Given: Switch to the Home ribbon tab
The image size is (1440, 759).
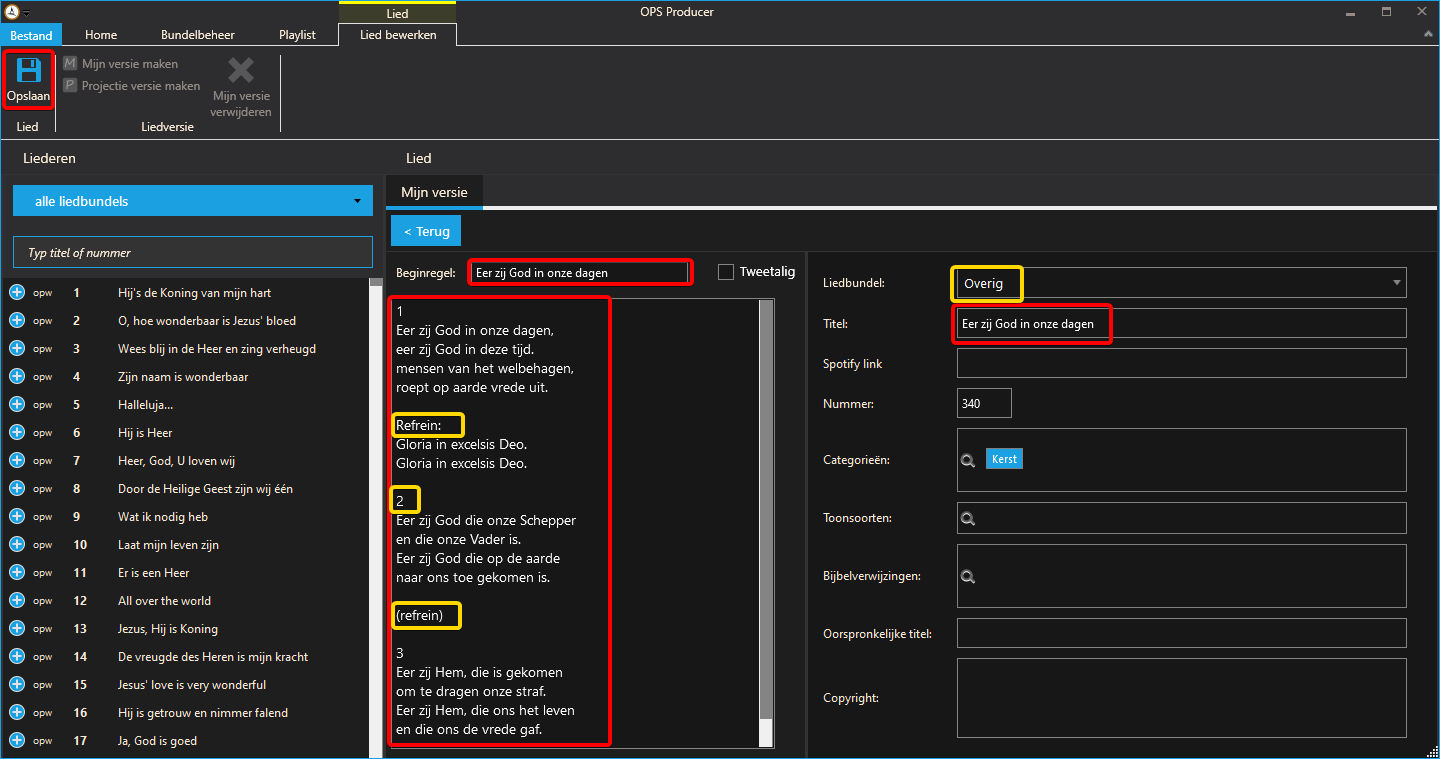Looking at the screenshot, I should click(101, 35).
